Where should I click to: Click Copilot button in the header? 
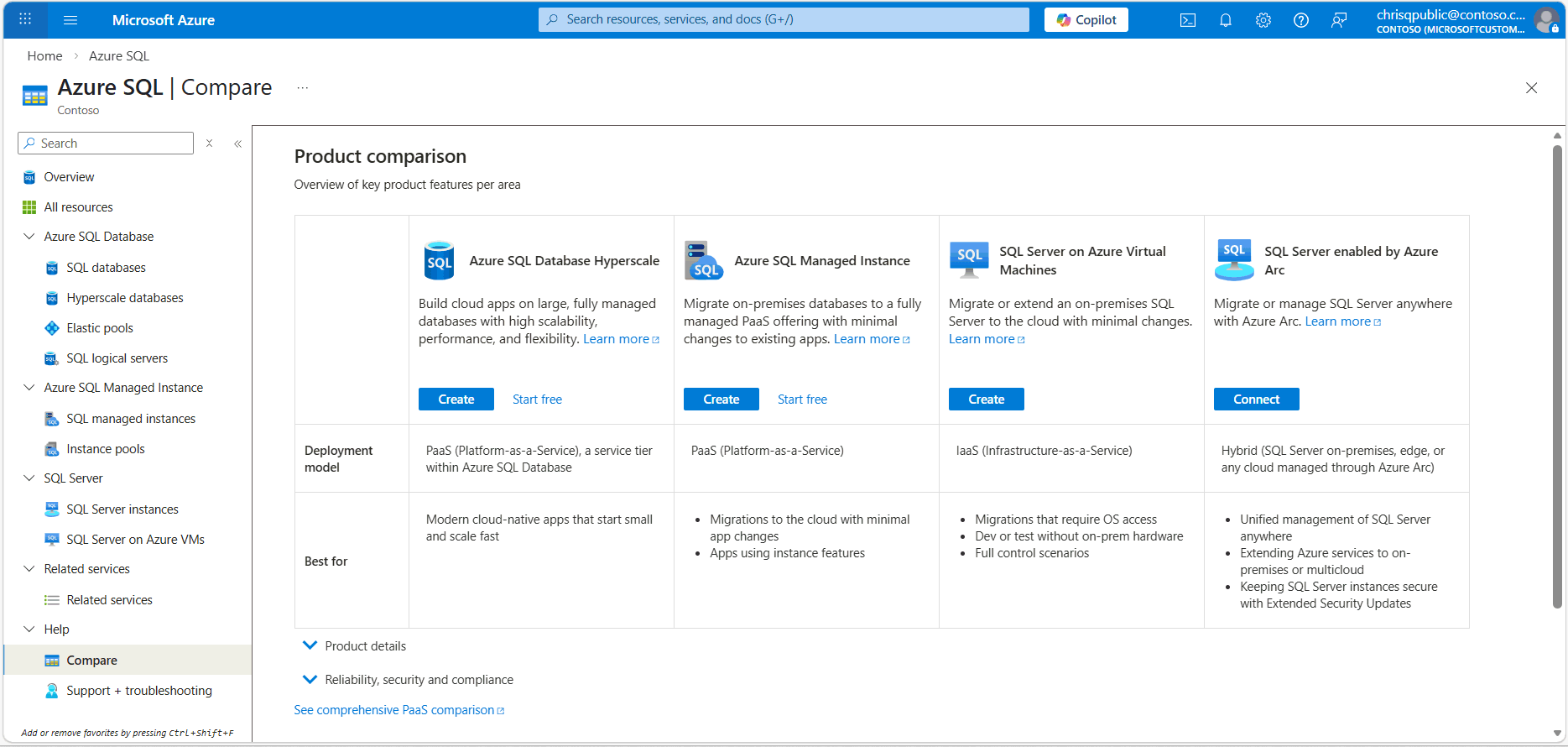tap(1086, 20)
